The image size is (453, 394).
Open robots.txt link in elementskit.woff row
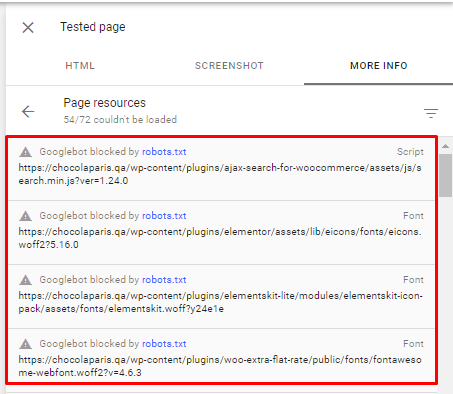(164, 280)
